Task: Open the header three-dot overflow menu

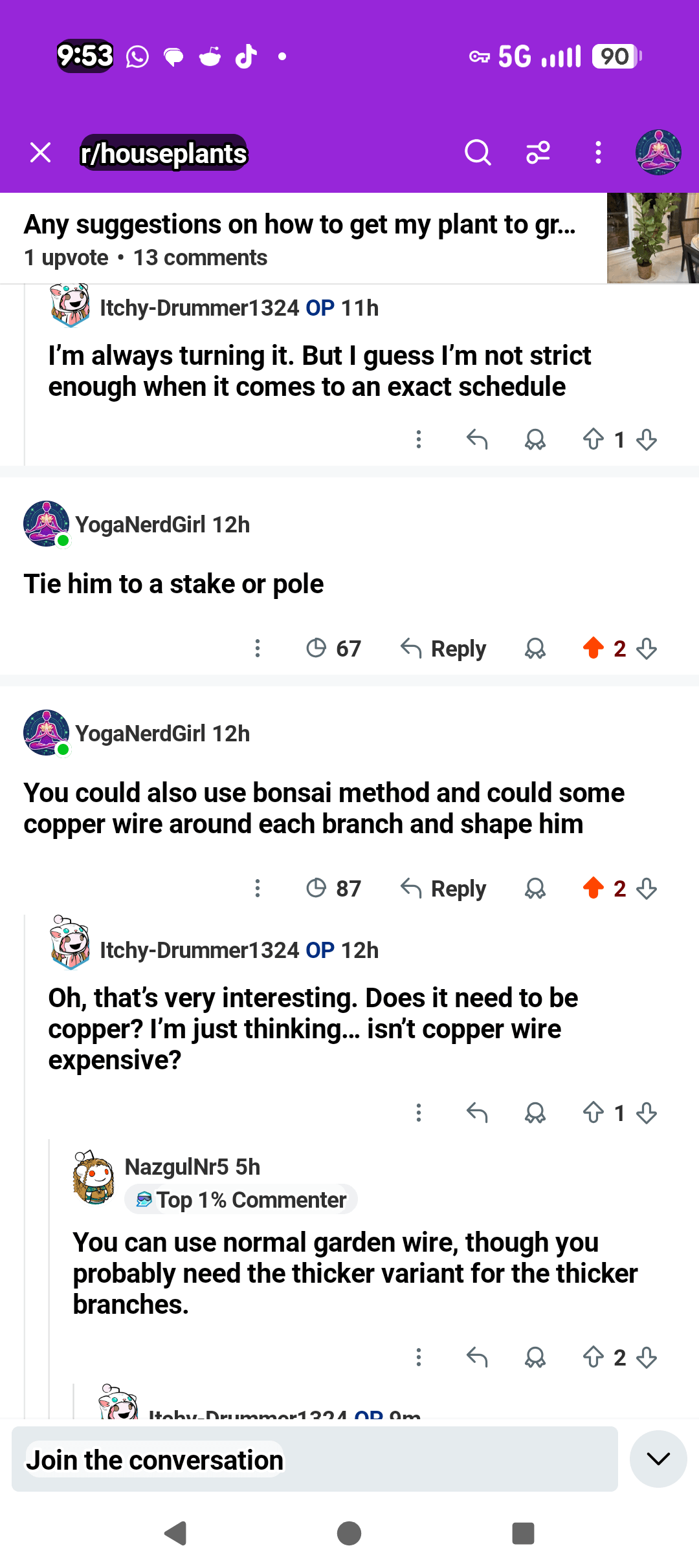Action: click(598, 153)
